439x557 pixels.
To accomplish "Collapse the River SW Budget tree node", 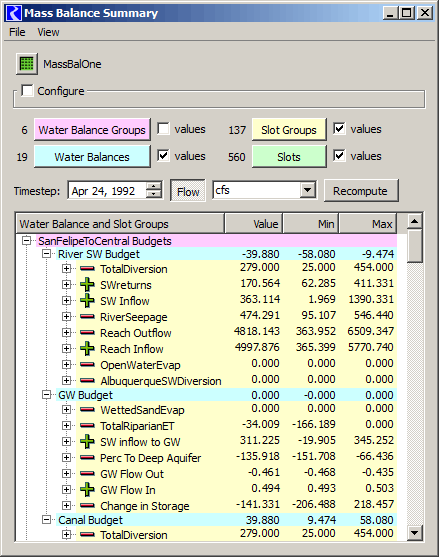I will pos(46,254).
